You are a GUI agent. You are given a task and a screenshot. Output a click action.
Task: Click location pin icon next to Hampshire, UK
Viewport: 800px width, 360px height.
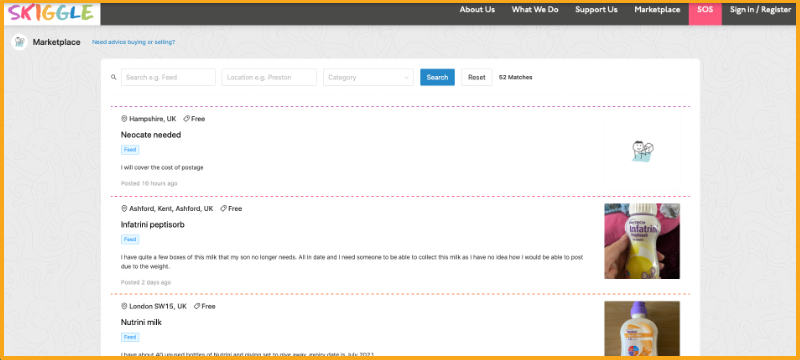pyautogui.click(x=124, y=119)
